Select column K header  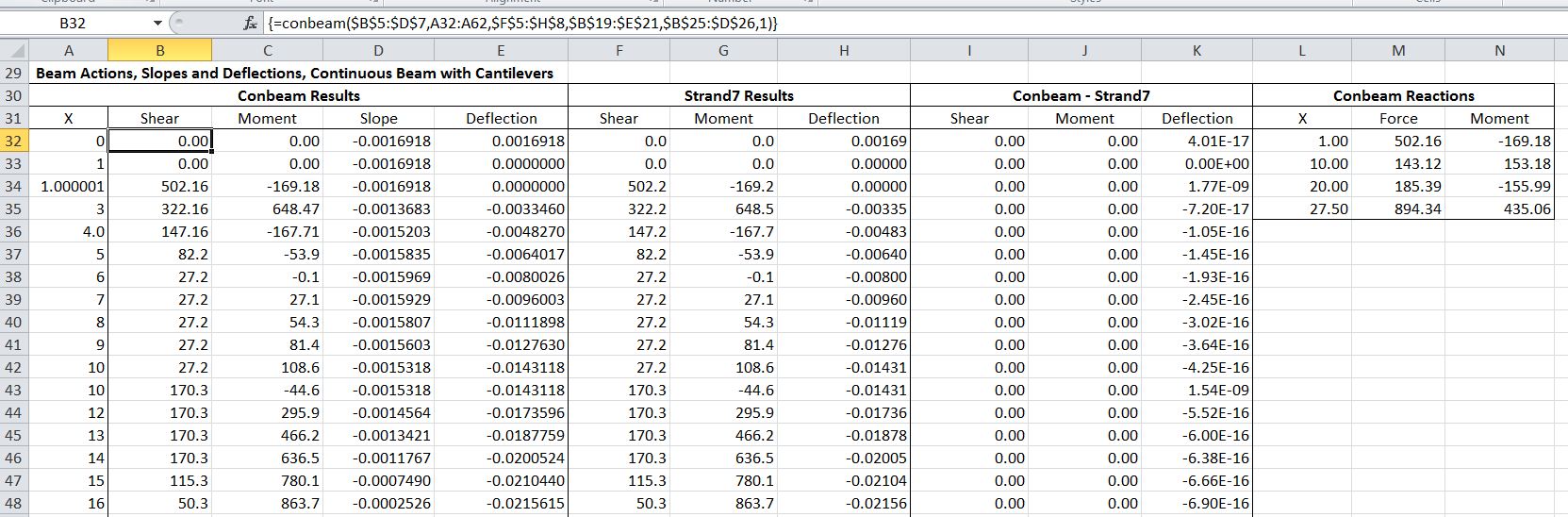1197,51
